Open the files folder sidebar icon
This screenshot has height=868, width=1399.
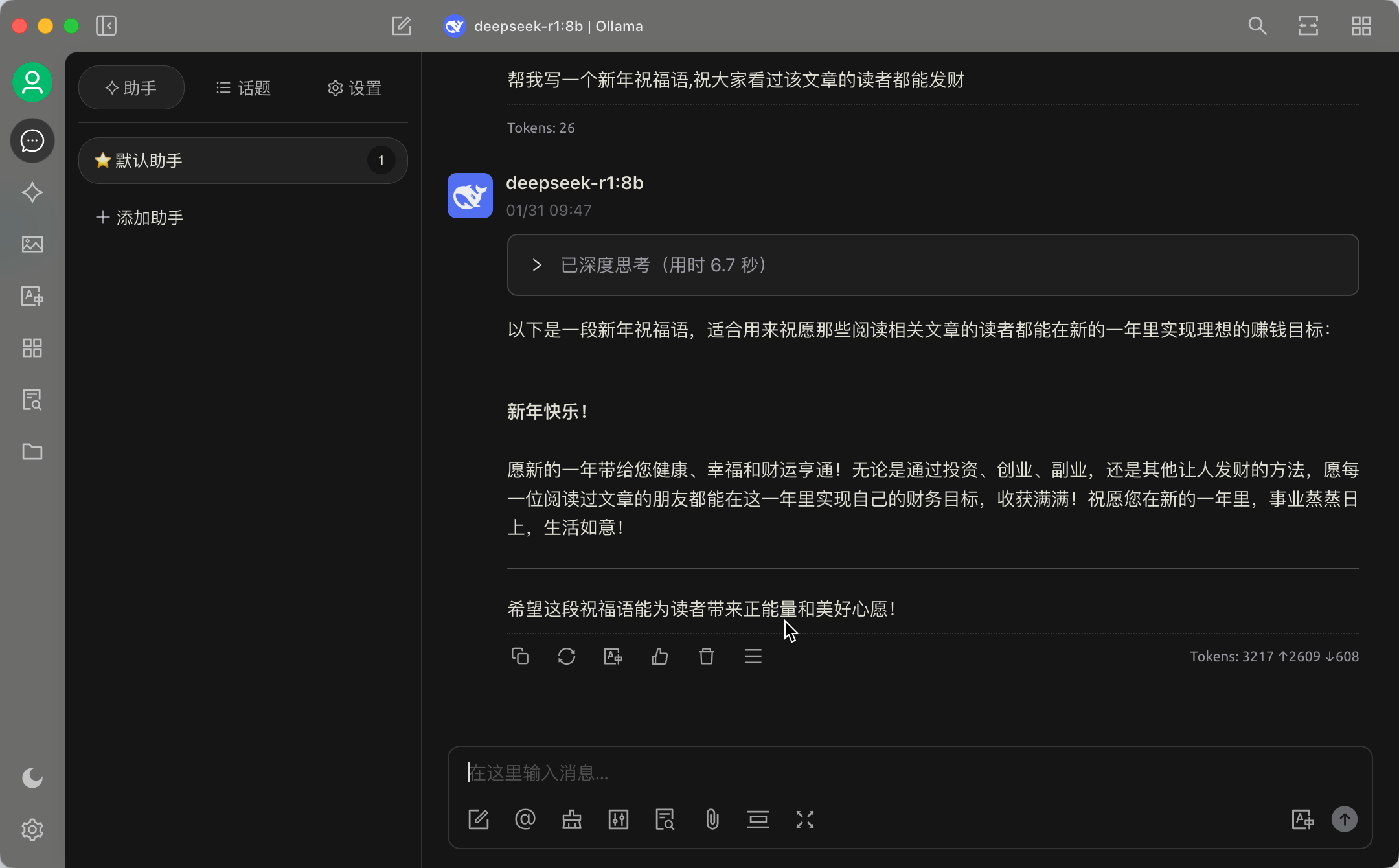[32, 451]
